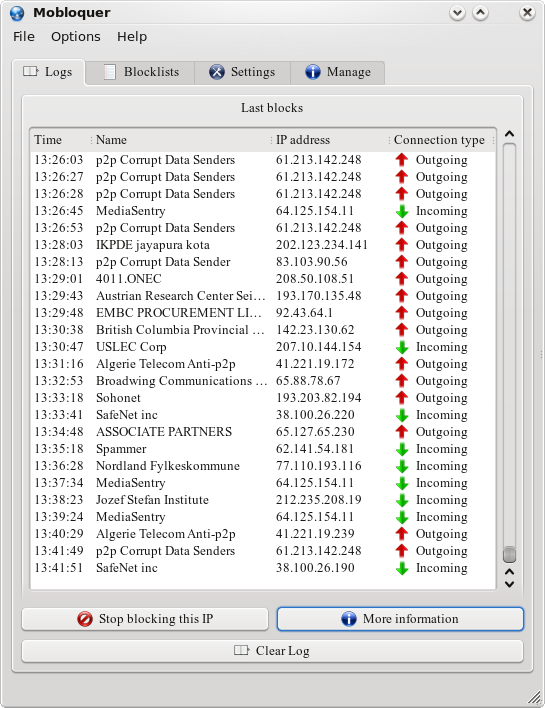Screen dimensions: 545x708
Task: Select the British Columbia Provincial entry
Action: 180,330
